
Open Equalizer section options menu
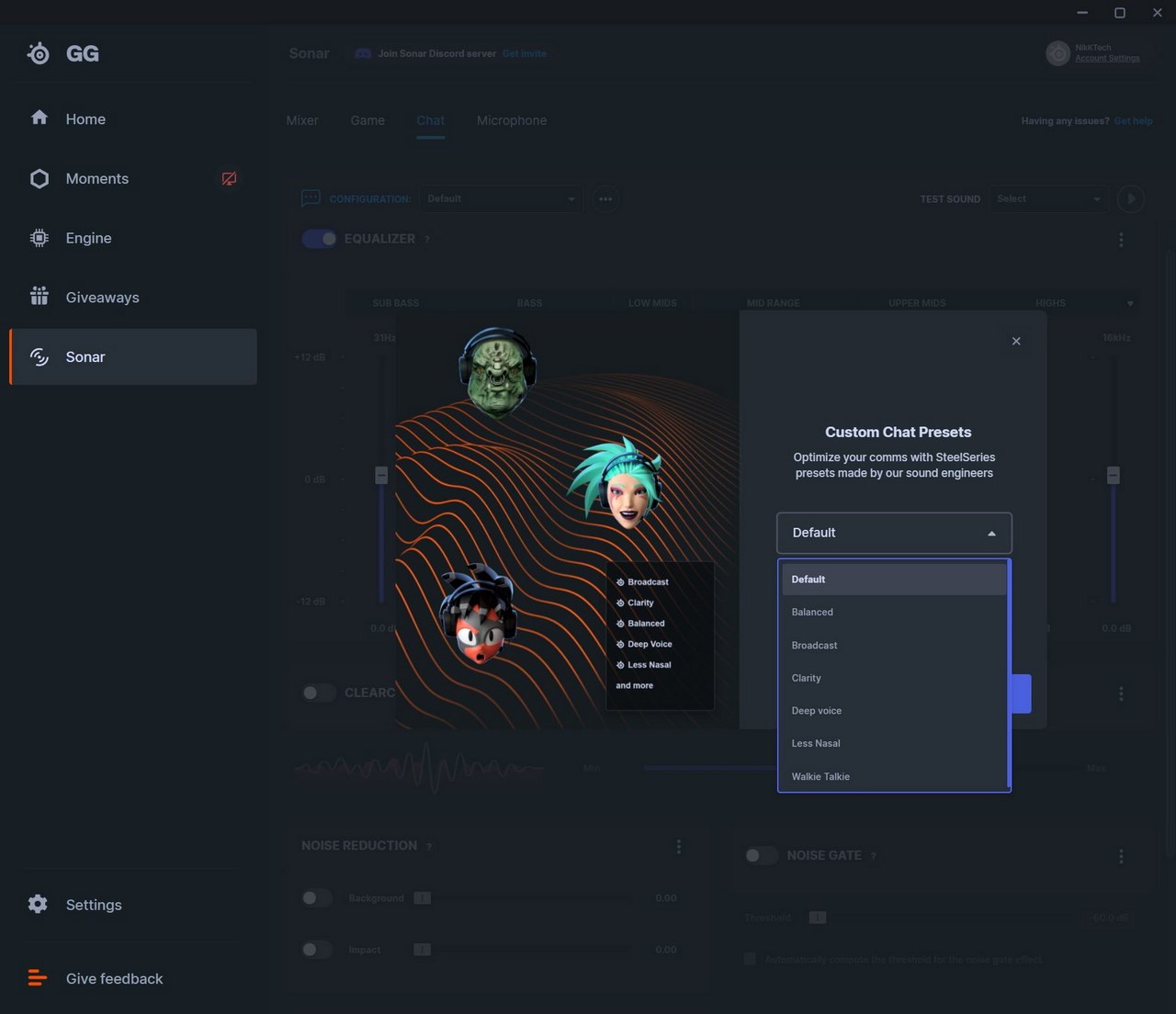[x=1121, y=240]
